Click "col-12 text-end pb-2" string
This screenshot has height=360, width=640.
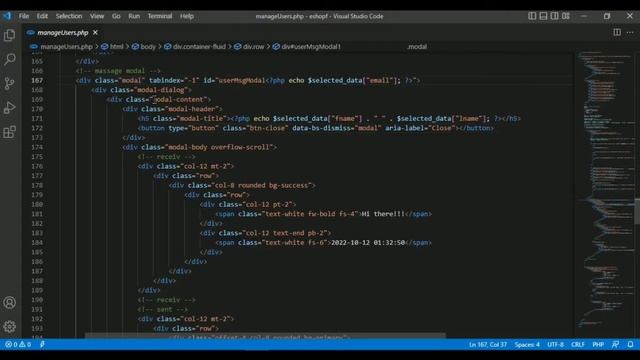(x=284, y=233)
